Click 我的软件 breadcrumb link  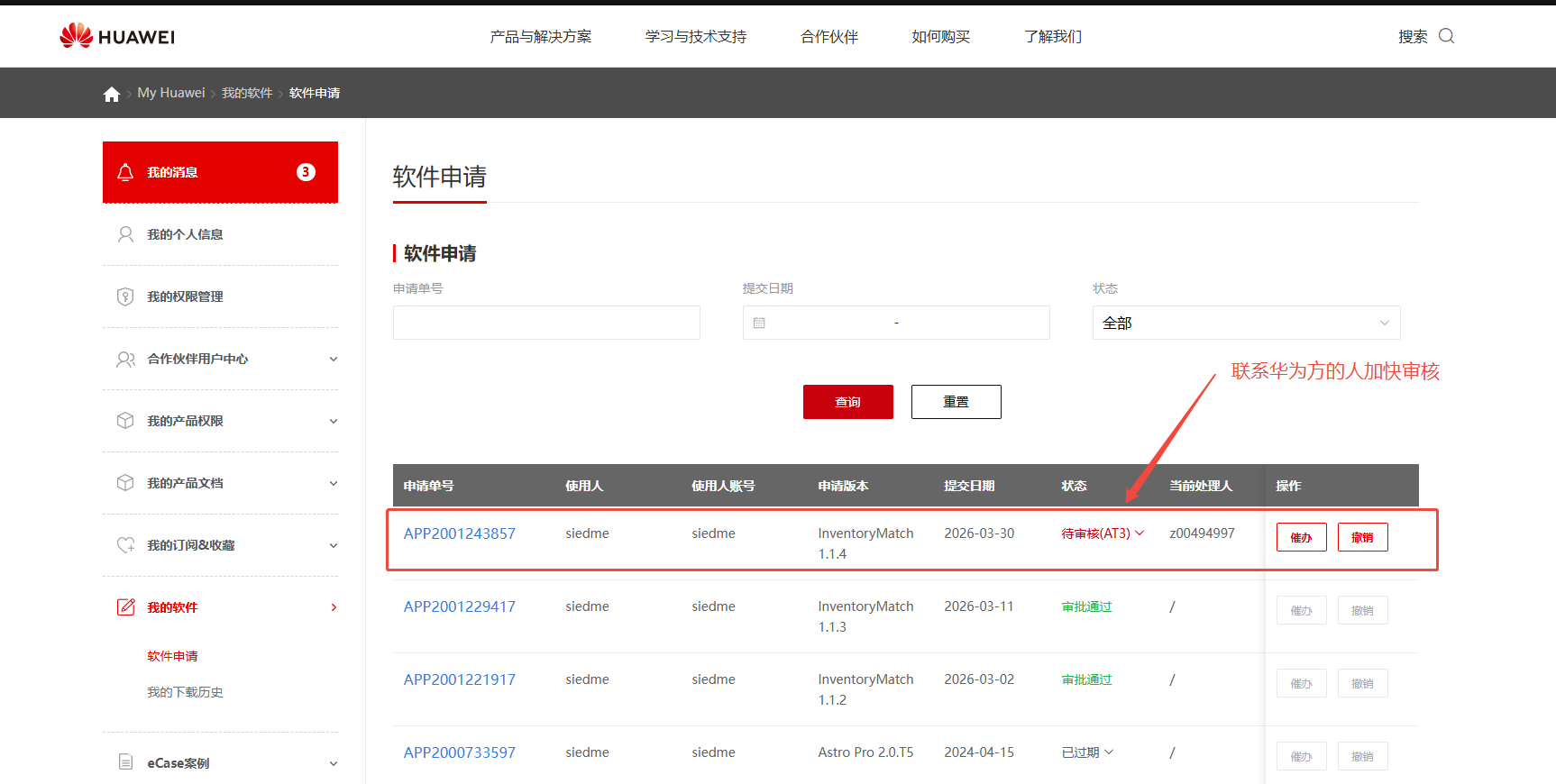click(247, 93)
